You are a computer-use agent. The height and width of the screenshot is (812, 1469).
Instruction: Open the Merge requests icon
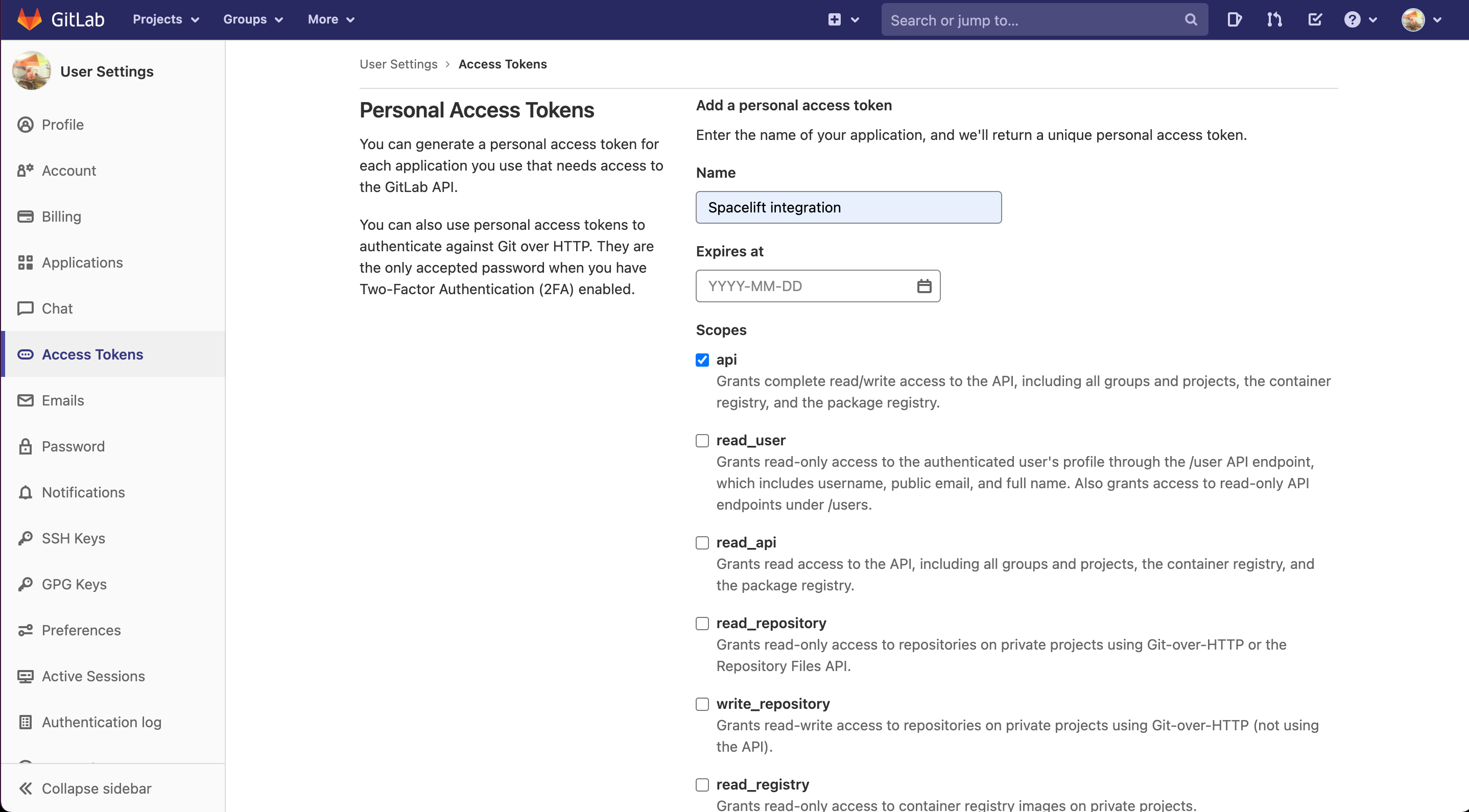[x=1274, y=19]
